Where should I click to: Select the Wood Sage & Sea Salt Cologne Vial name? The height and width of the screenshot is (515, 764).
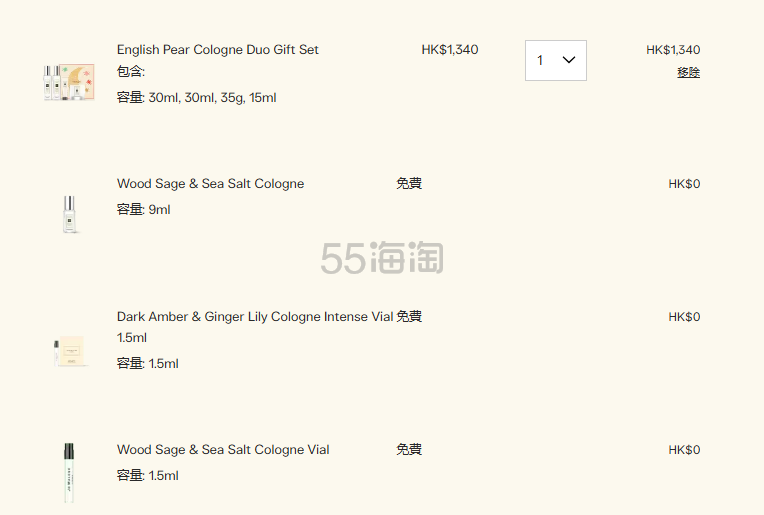click(223, 450)
